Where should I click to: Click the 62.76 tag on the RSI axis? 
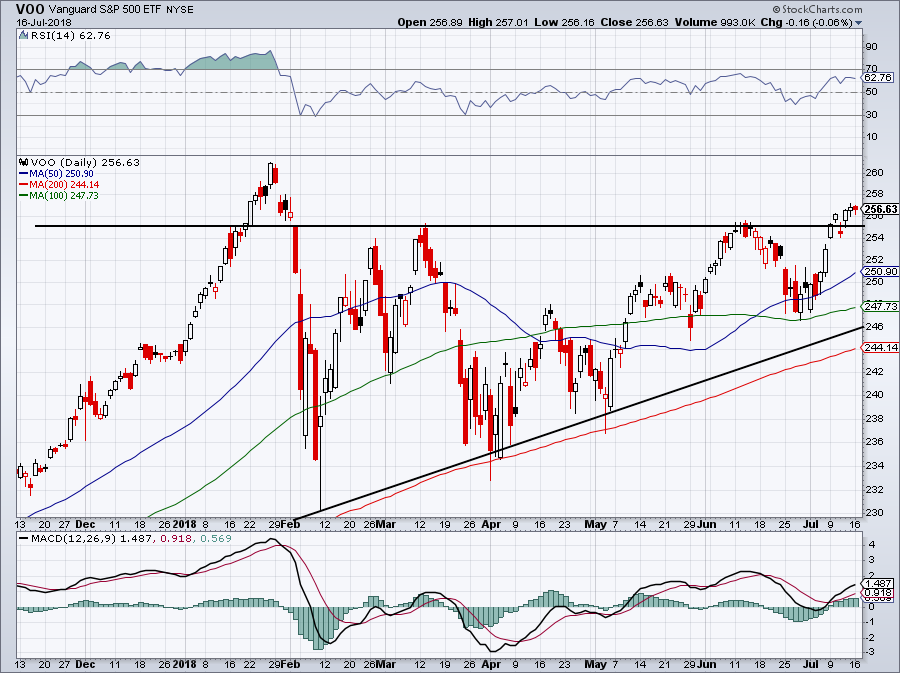point(878,77)
